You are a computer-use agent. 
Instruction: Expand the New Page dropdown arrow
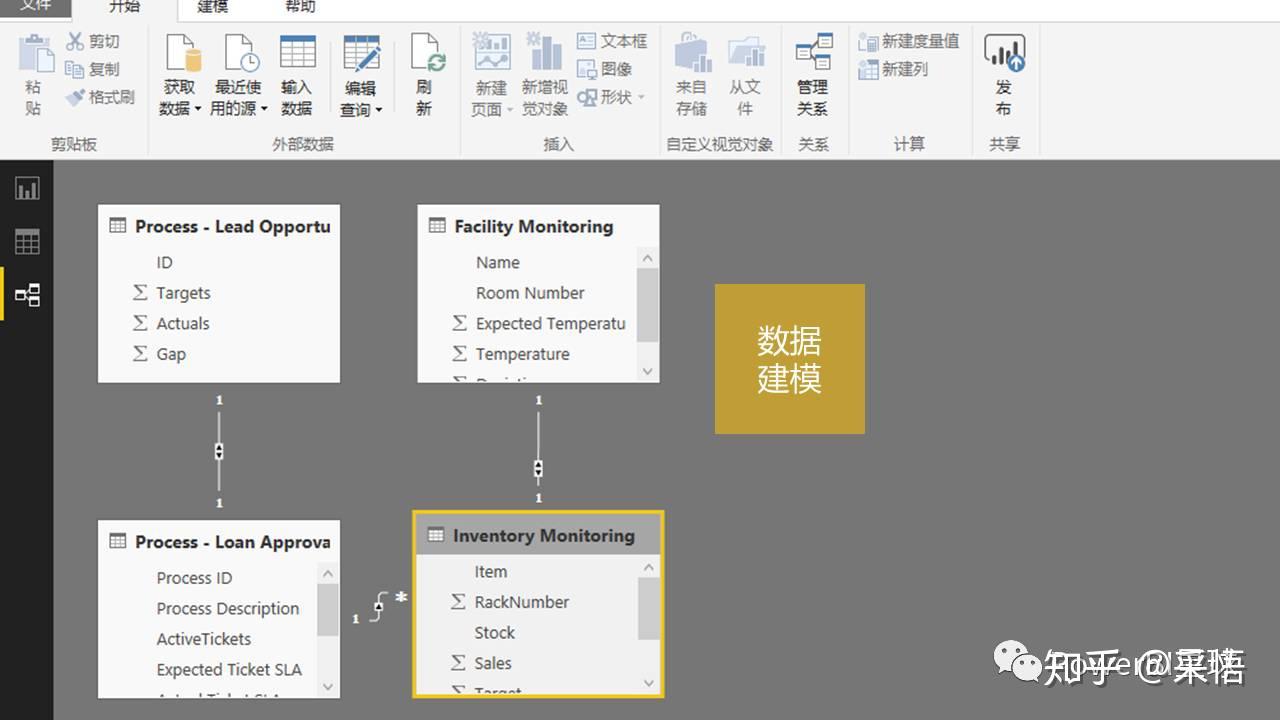509,109
